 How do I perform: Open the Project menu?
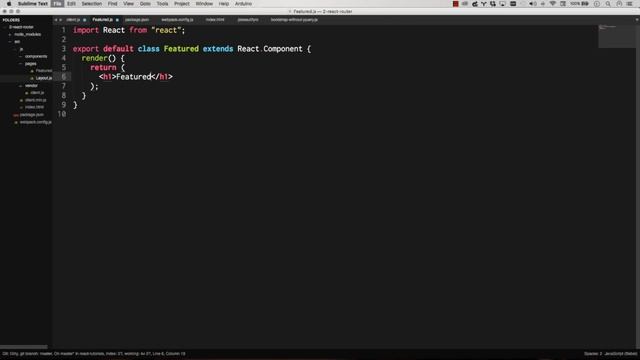182,4
